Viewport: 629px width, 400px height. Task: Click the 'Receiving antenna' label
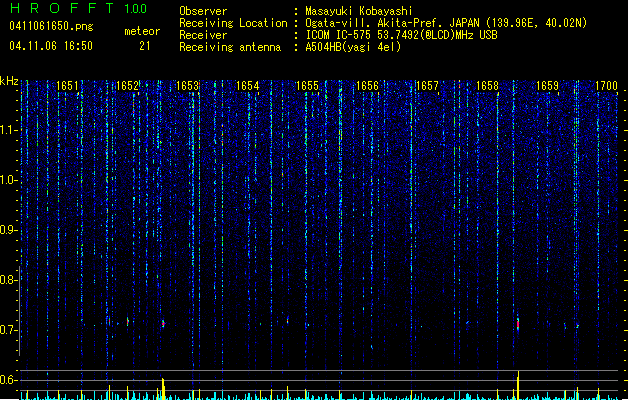pyautogui.click(x=230, y=47)
